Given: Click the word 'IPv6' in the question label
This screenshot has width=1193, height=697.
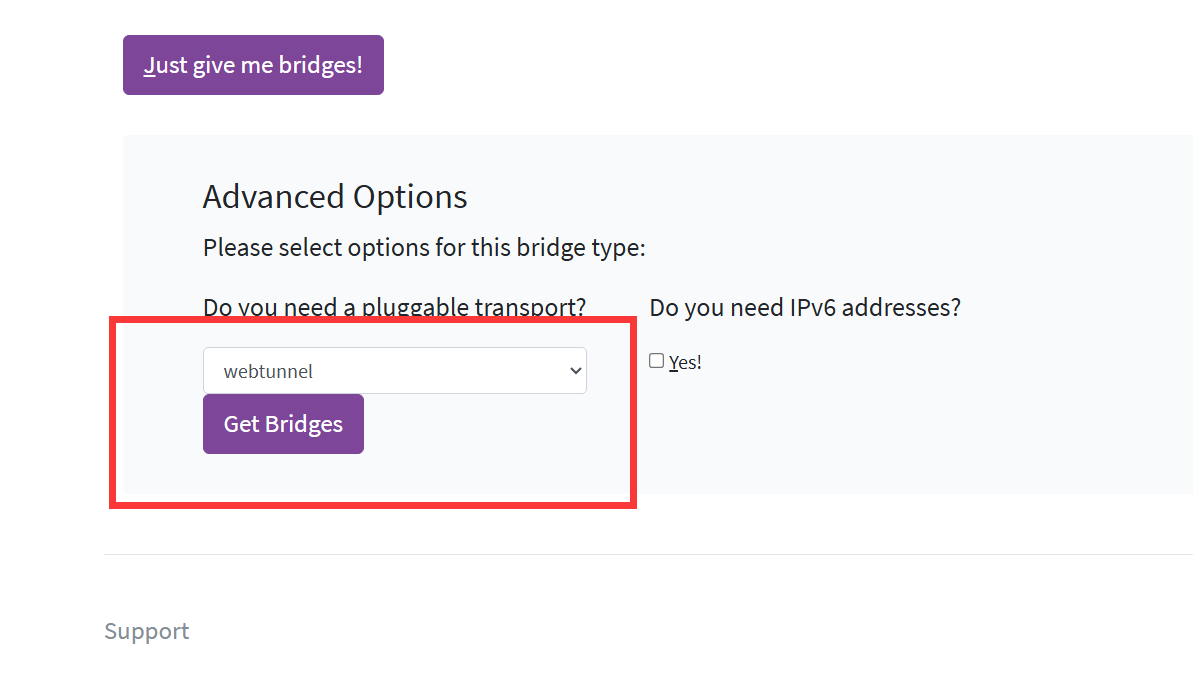Looking at the screenshot, I should [x=813, y=307].
